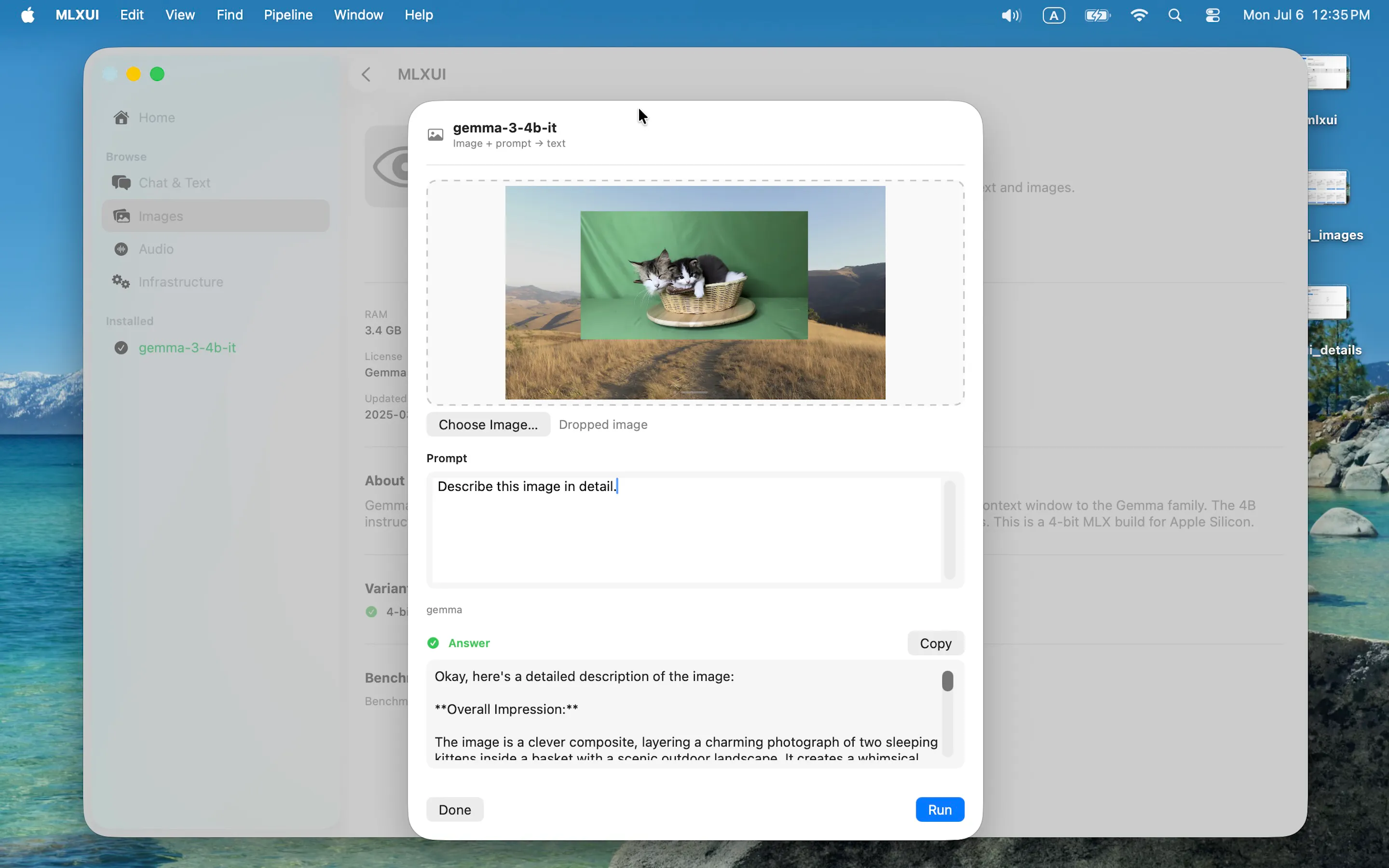The width and height of the screenshot is (1389, 868).
Task: Click the image icon in dialog header
Action: 436,135
